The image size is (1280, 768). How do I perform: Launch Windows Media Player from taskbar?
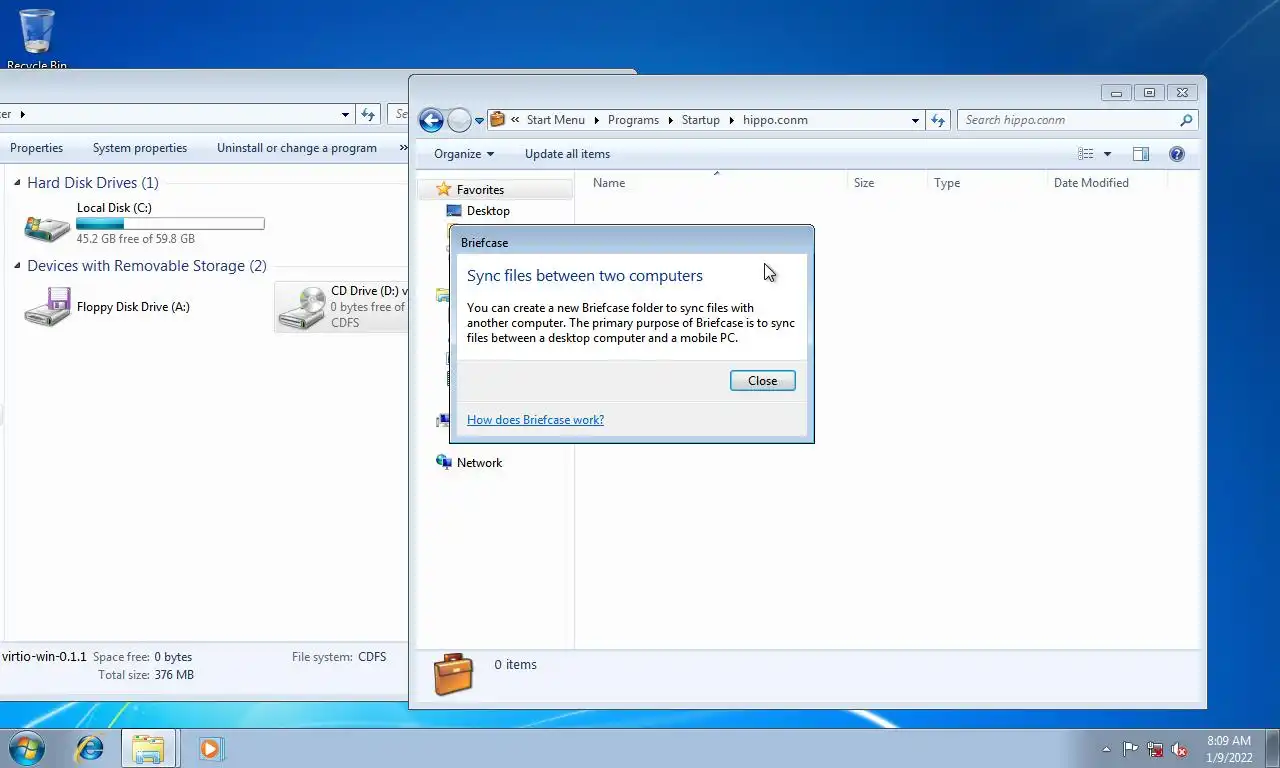point(211,748)
